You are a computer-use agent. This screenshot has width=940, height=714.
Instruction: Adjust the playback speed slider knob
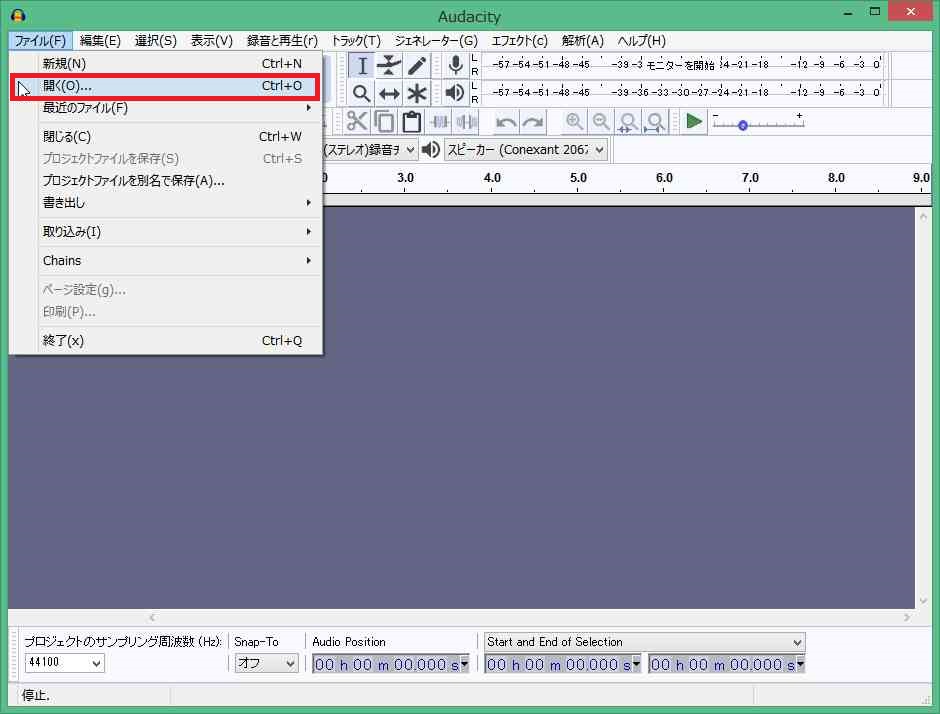click(743, 125)
